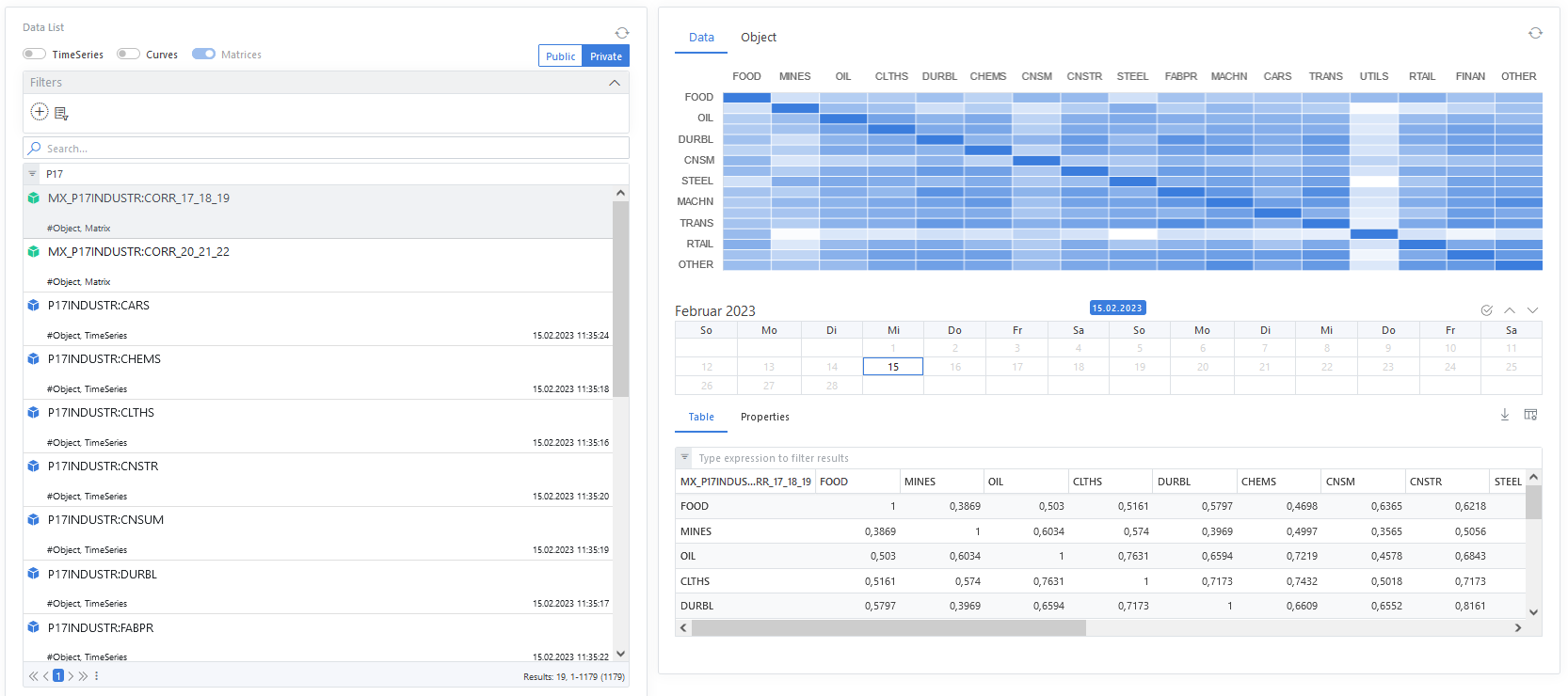Viewport: 1568px width, 696px height.
Task: Open the filter list icon beside add
Action: (61, 114)
